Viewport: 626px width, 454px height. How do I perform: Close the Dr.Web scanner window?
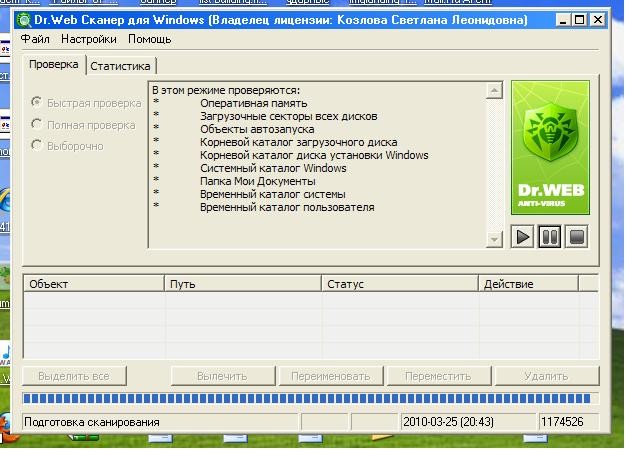598,20
